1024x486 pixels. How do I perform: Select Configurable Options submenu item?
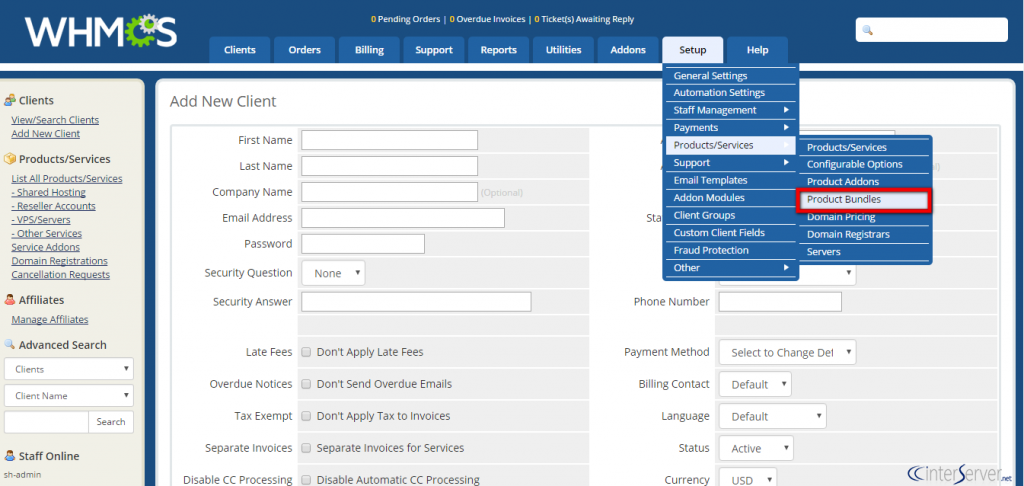865,165
